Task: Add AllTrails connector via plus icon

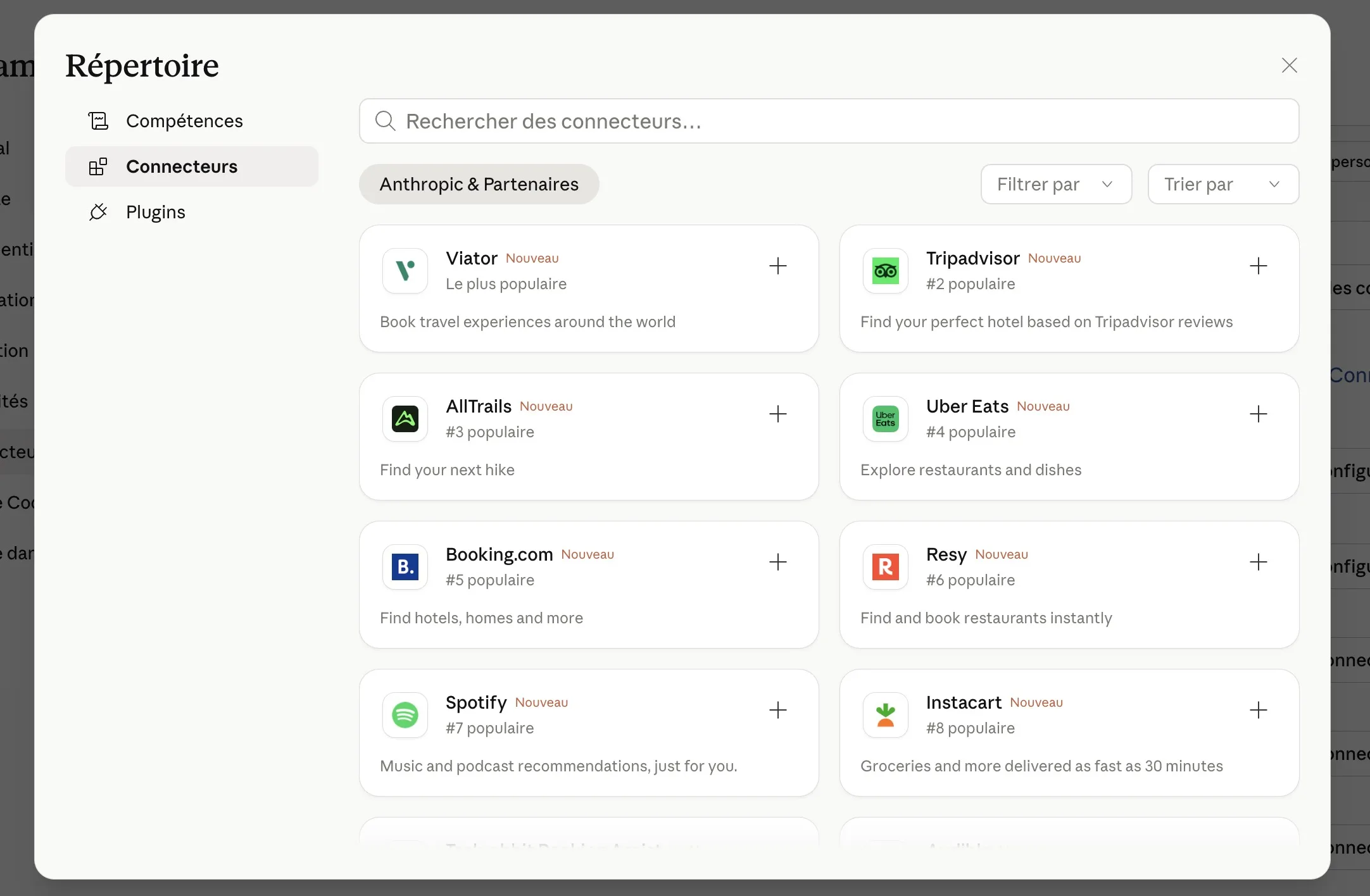Action: (x=777, y=414)
